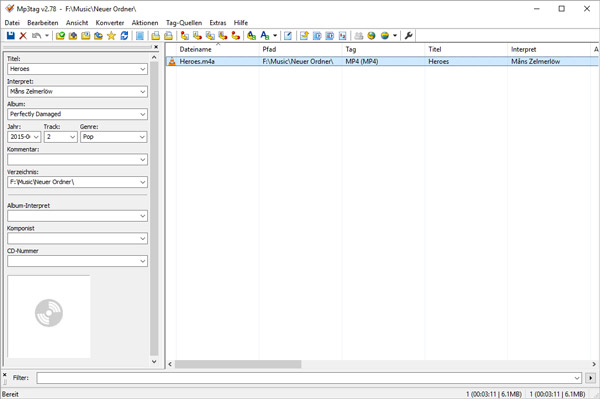Click the arrow button right of Filter field
The height and width of the screenshot is (399, 600).
click(x=590, y=378)
